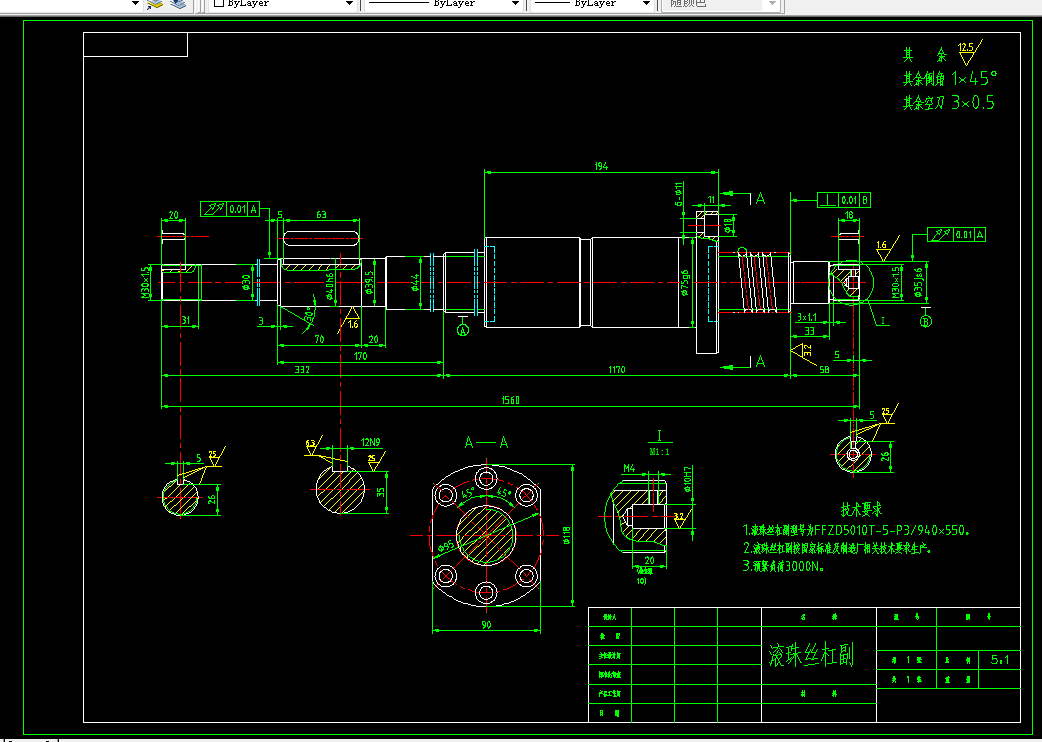
Task: Select the 194 dimension text
Action: click(x=601, y=166)
